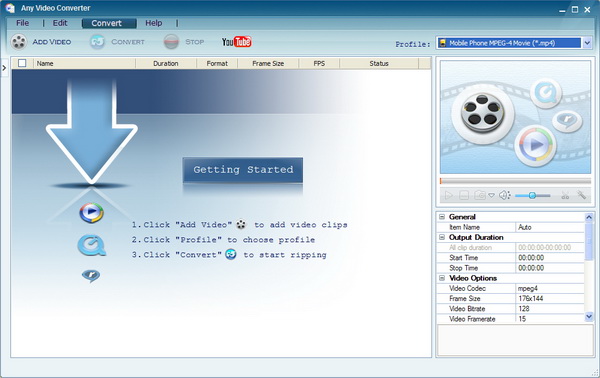This screenshot has height=378, width=600.
Task: Click the preview playback progress bar
Action: coord(515,181)
